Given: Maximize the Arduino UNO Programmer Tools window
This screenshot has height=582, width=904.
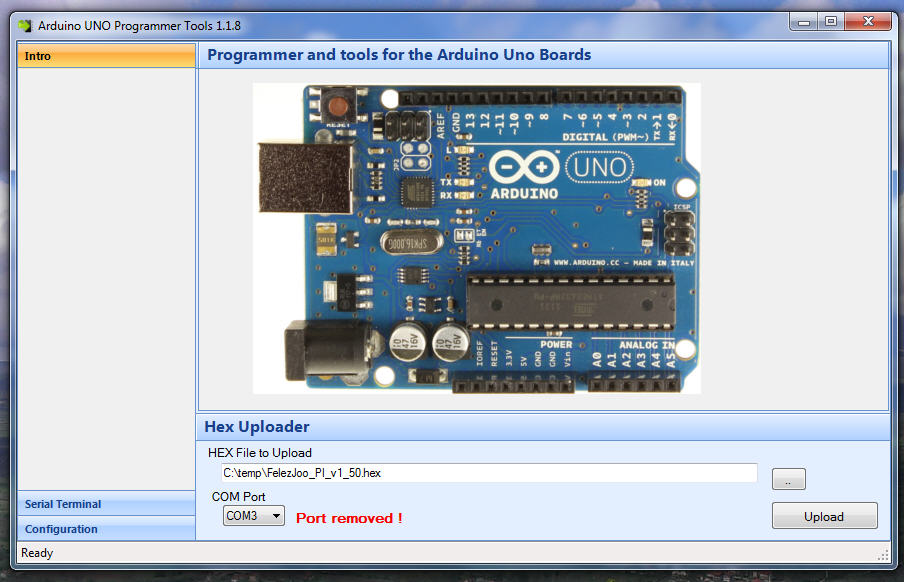Looking at the screenshot, I should [831, 22].
